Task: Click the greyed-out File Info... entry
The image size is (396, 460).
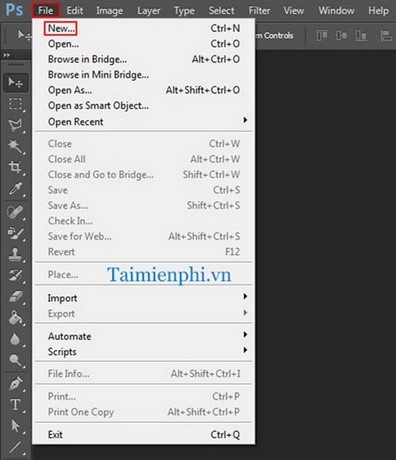Action: click(x=144, y=374)
